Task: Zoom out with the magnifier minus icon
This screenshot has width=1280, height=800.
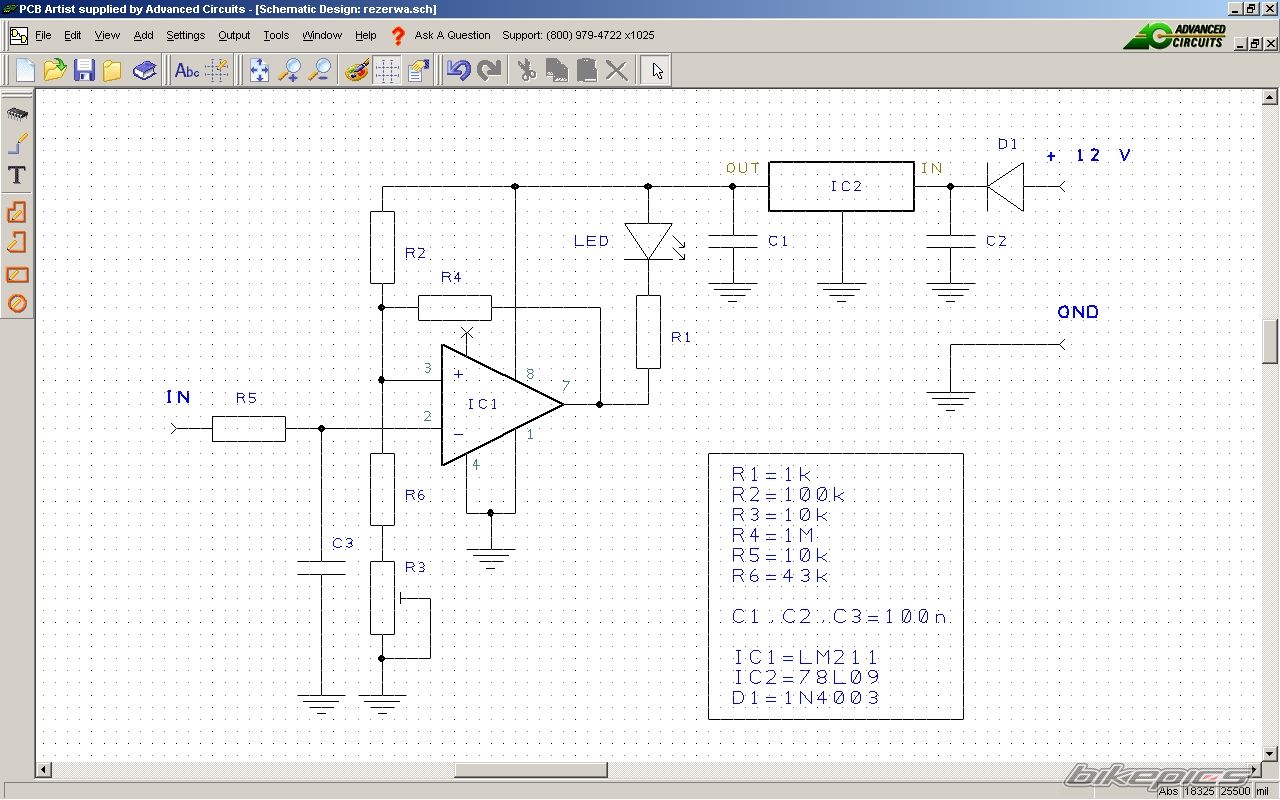Action: (320, 70)
